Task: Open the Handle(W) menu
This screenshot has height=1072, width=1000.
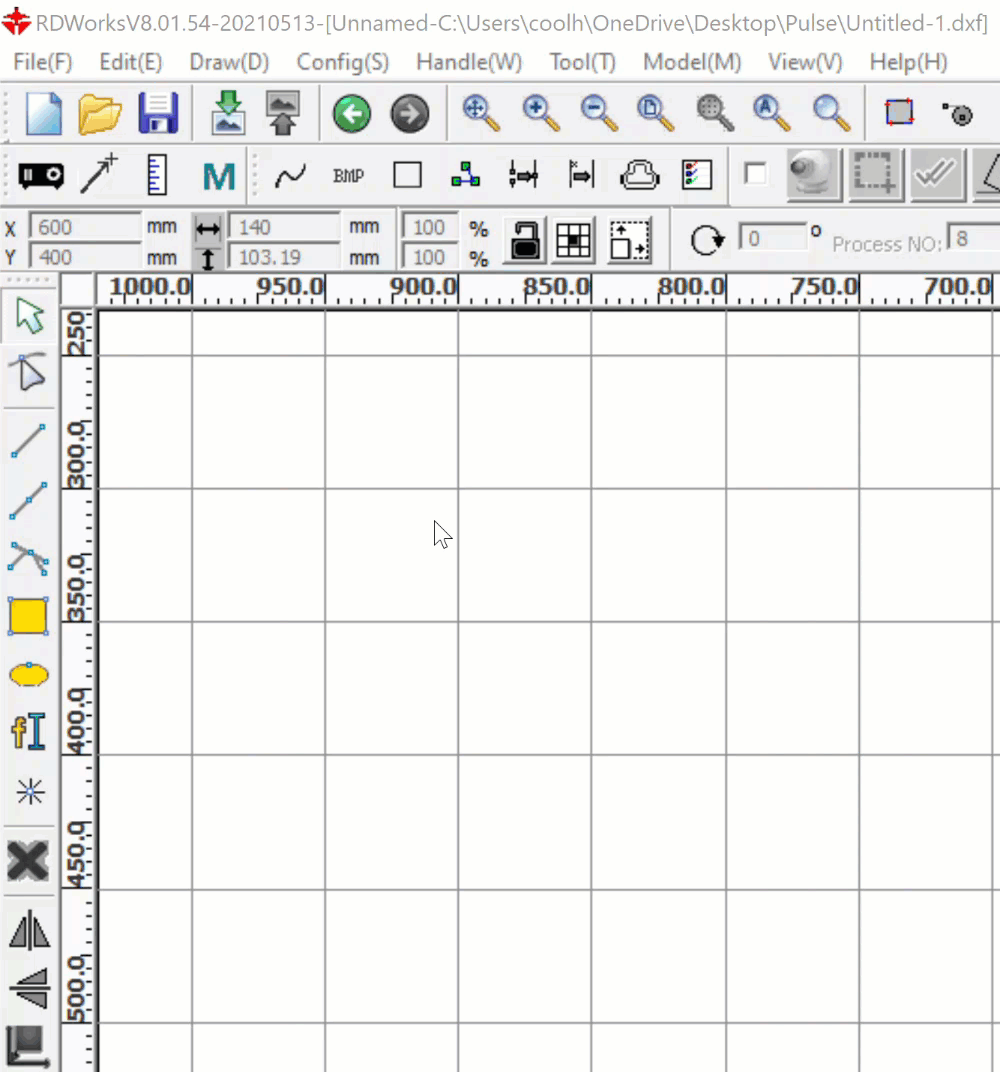Action: 469,62
